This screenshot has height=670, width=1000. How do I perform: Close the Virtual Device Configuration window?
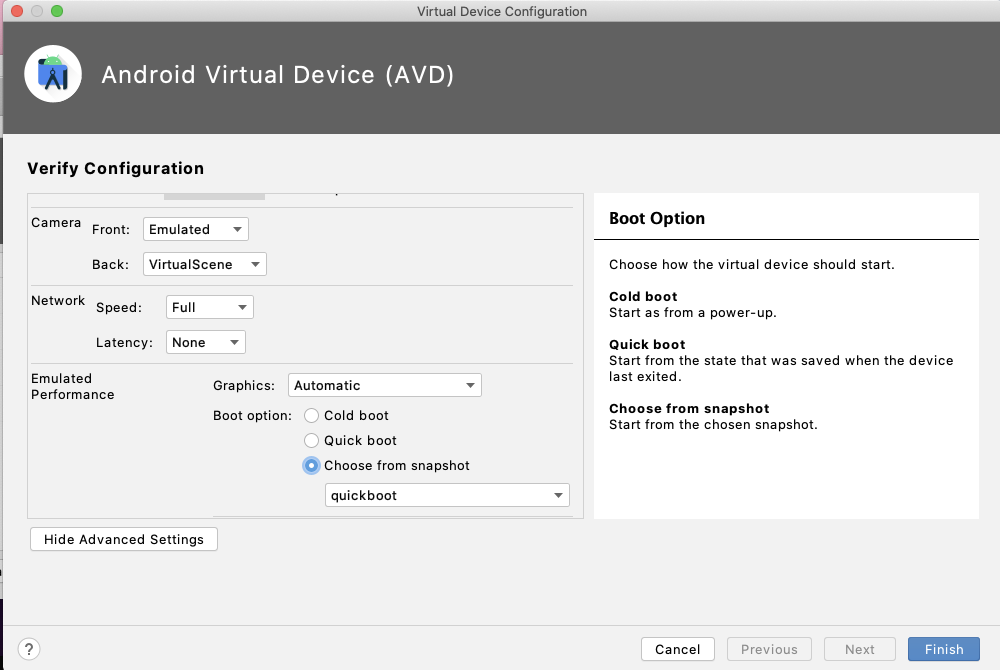[17, 11]
